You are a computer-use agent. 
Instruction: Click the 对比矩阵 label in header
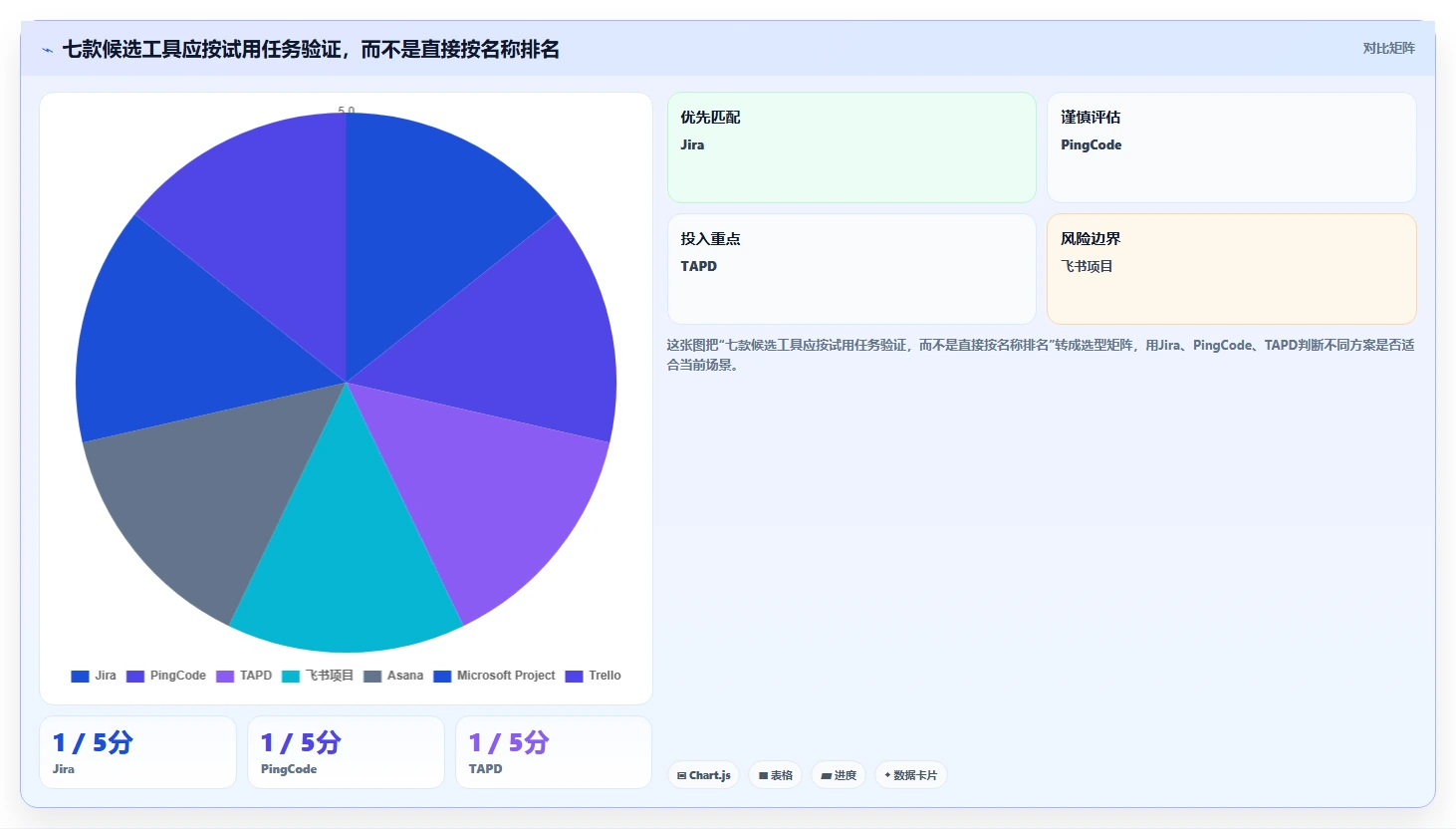(1389, 48)
